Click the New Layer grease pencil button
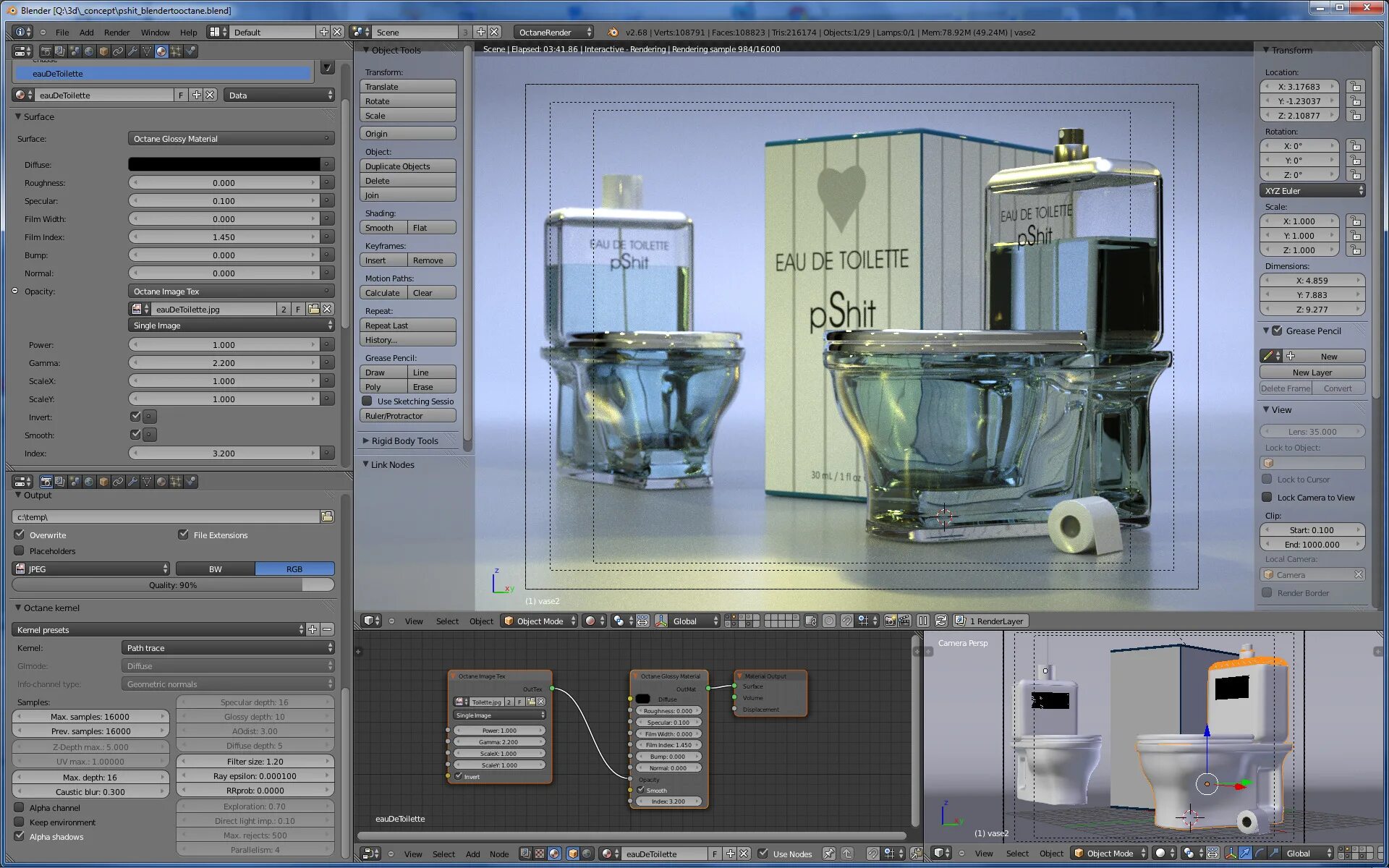Image resolution: width=1389 pixels, height=868 pixels. 1312,373
